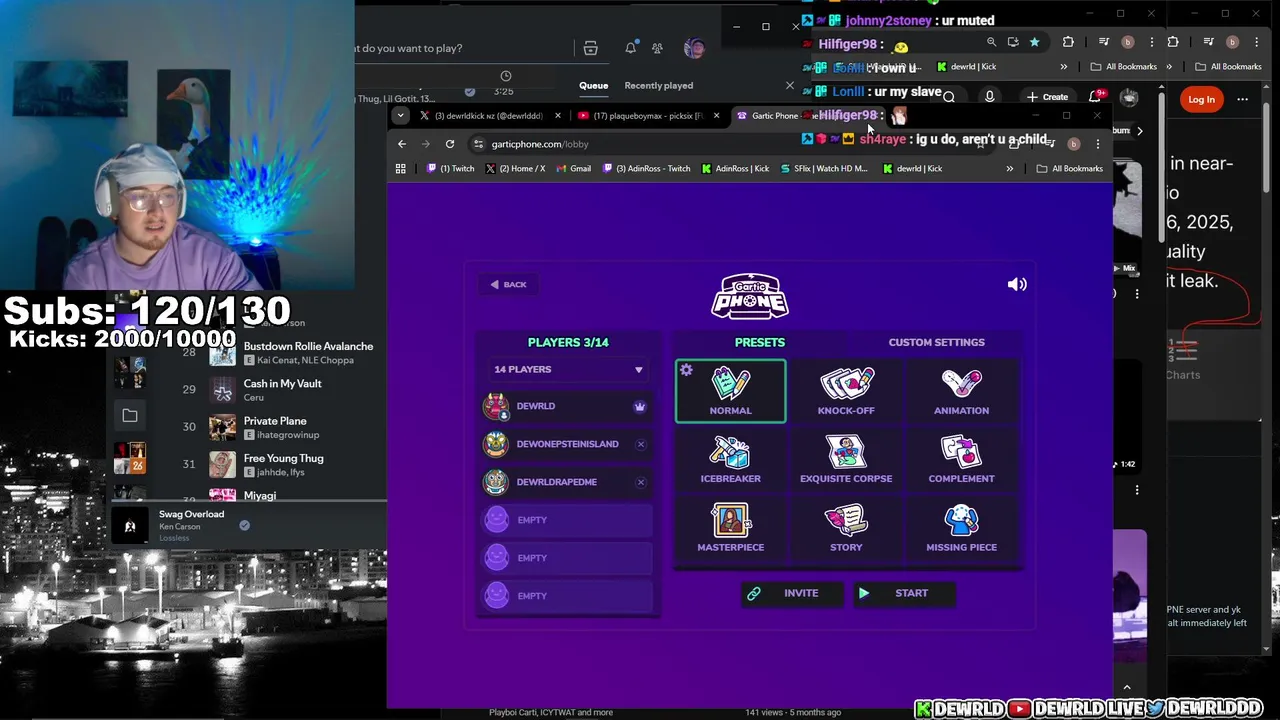Click Swag Overload now playing title

[191, 514]
